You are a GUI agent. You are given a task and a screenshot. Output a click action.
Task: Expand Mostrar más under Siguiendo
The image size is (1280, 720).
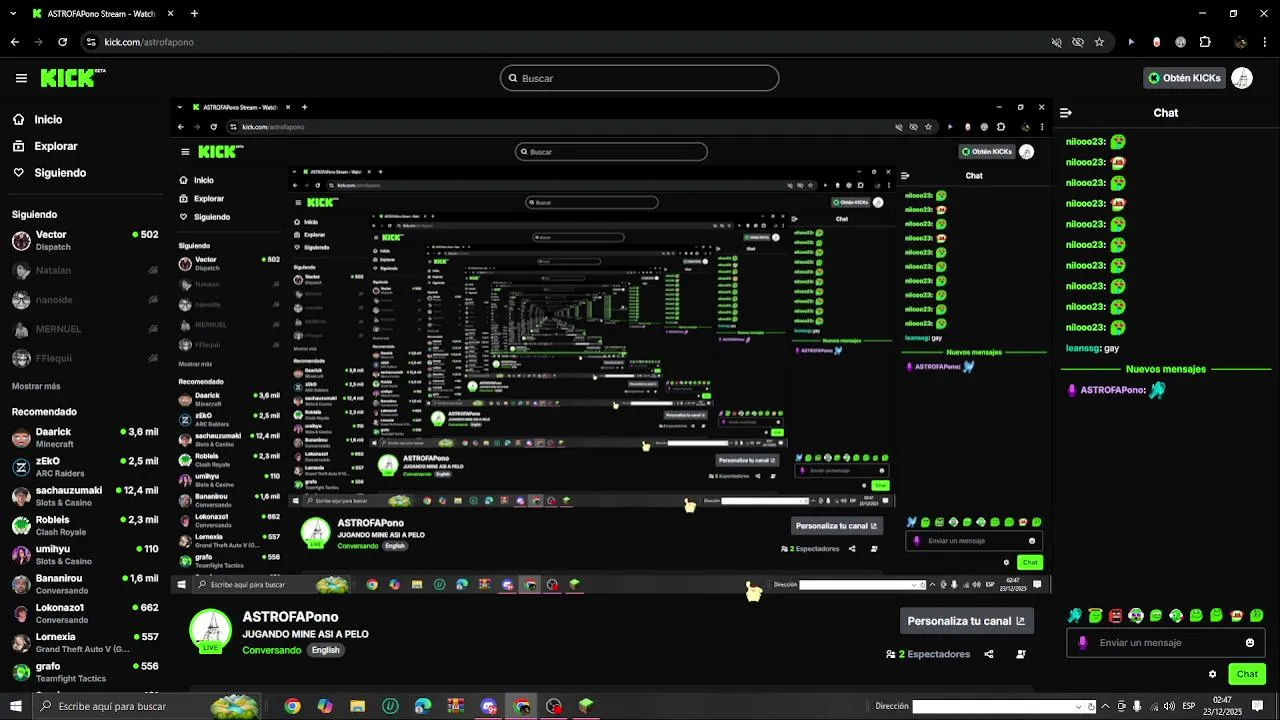click(36, 386)
